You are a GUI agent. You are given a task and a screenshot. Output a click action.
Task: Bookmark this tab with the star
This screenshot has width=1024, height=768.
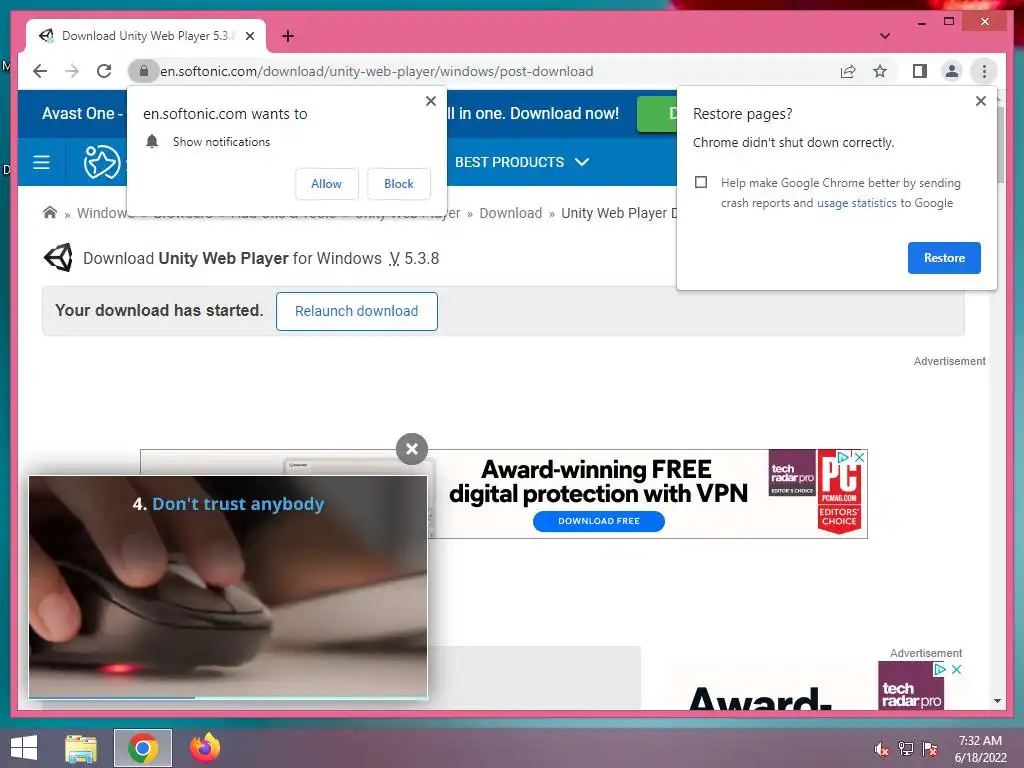[x=880, y=71]
